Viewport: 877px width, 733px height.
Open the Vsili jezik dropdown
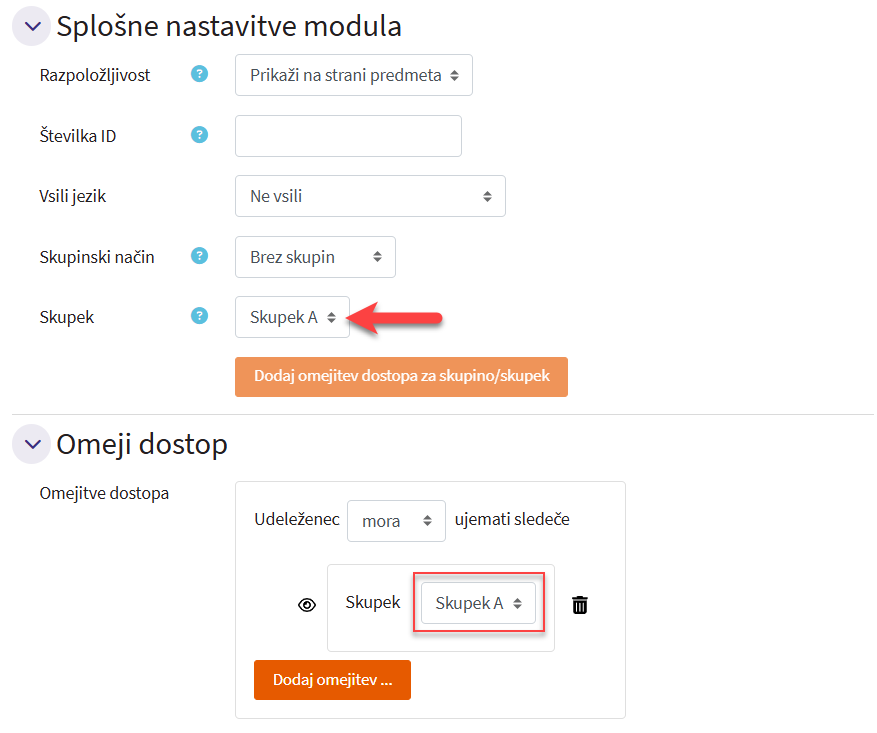click(370, 196)
